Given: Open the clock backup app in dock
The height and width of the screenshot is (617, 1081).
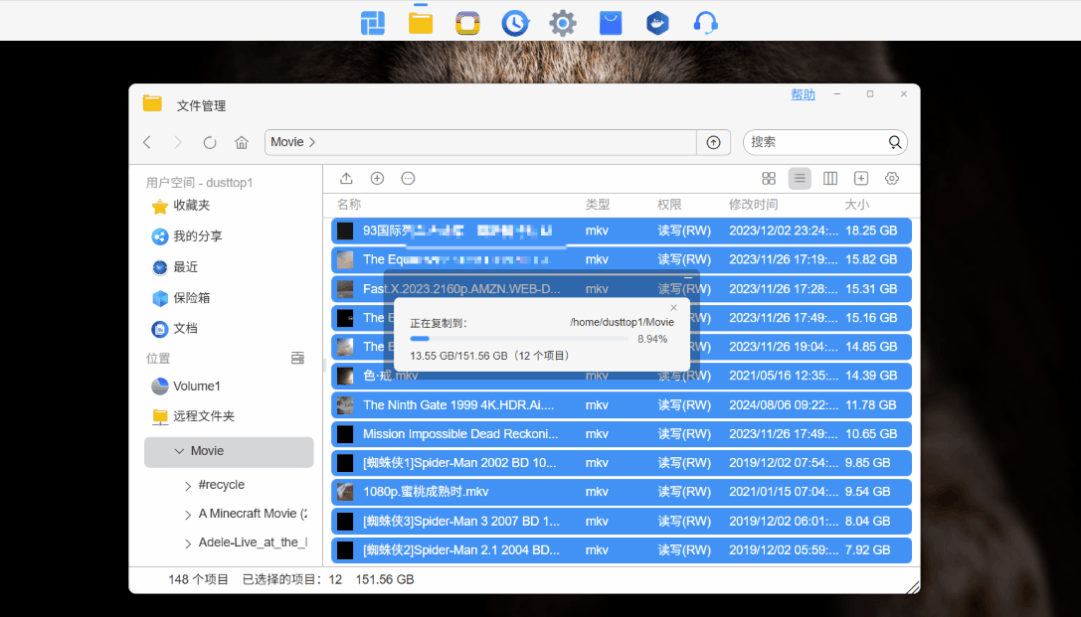Looking at the screenshot, I should (x=515, y=23).
